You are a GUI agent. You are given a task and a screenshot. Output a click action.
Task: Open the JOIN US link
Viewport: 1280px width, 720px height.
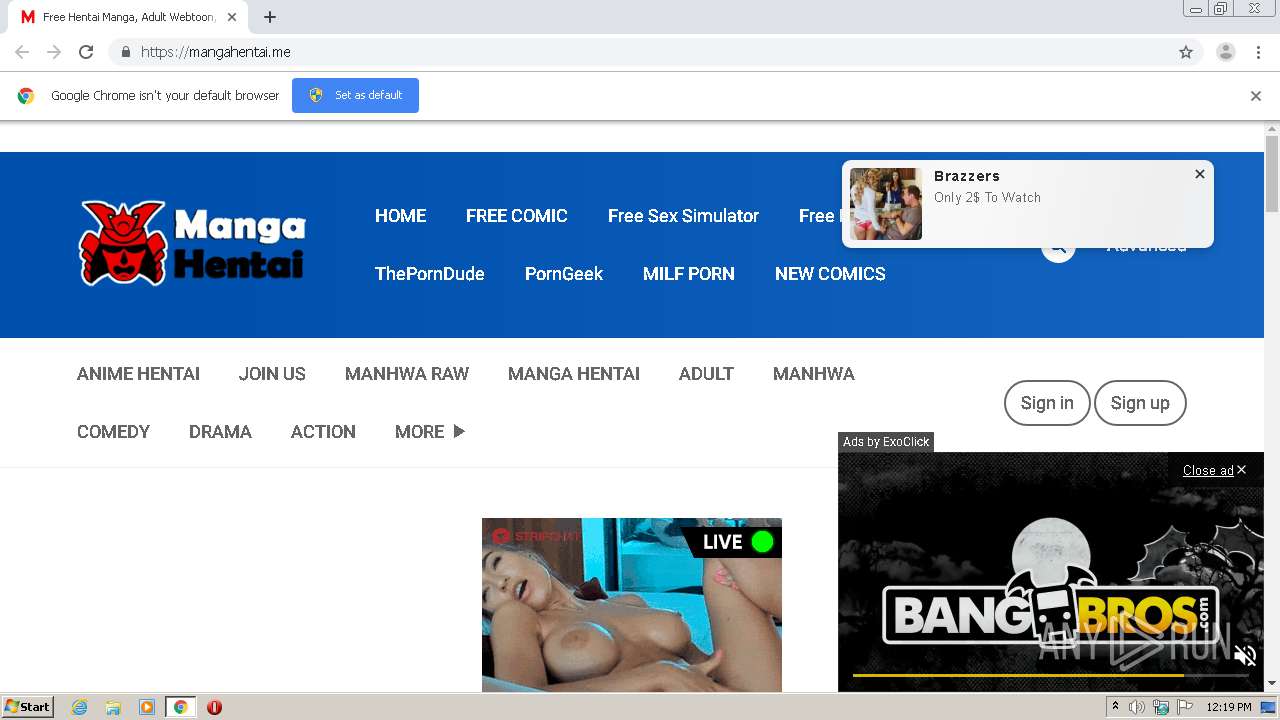272,374
